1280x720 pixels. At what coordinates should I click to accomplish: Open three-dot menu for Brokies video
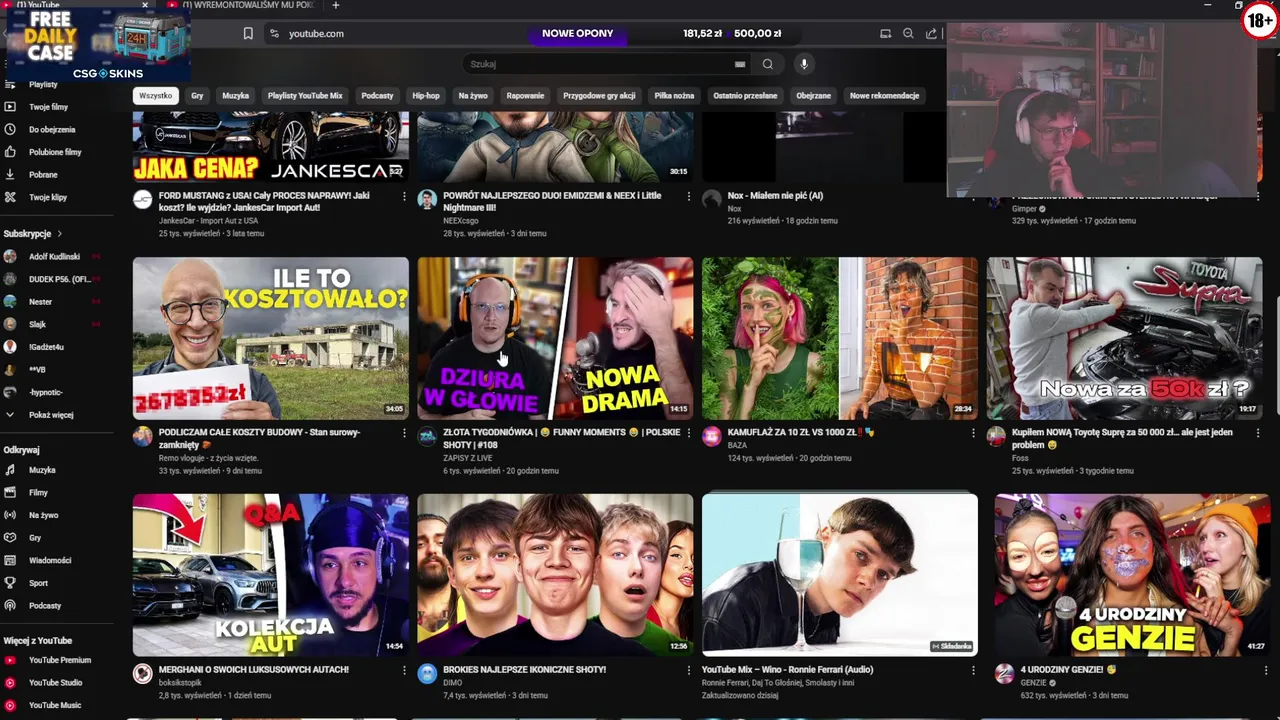click(x=689, y=670)
